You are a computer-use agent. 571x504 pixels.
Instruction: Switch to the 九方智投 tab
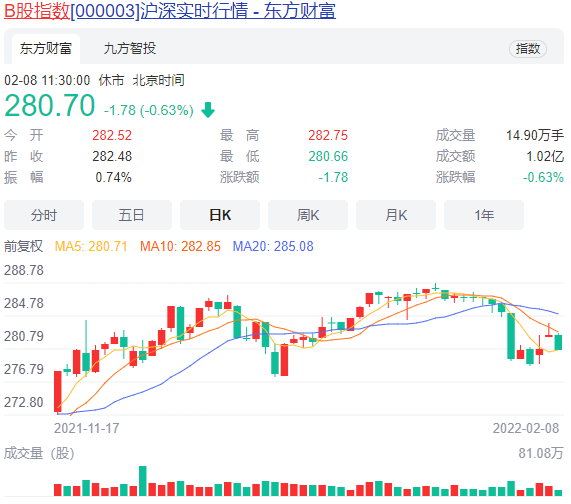coord(130,48)
